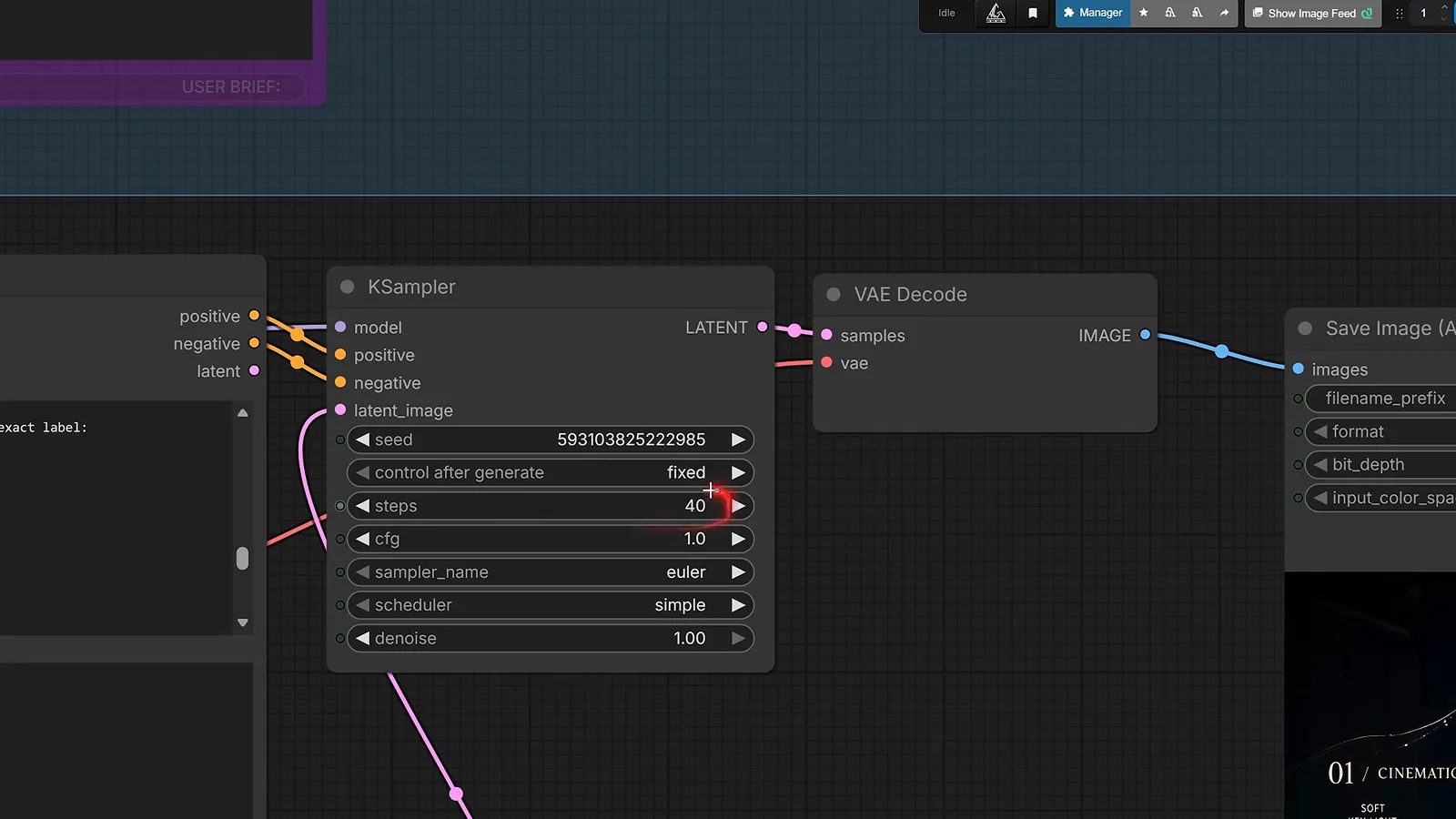Image resolution: width=1456 pixels, height=819 pixels.
Task: Click the denoise widget input dot
Action: (x=340, y=638)
